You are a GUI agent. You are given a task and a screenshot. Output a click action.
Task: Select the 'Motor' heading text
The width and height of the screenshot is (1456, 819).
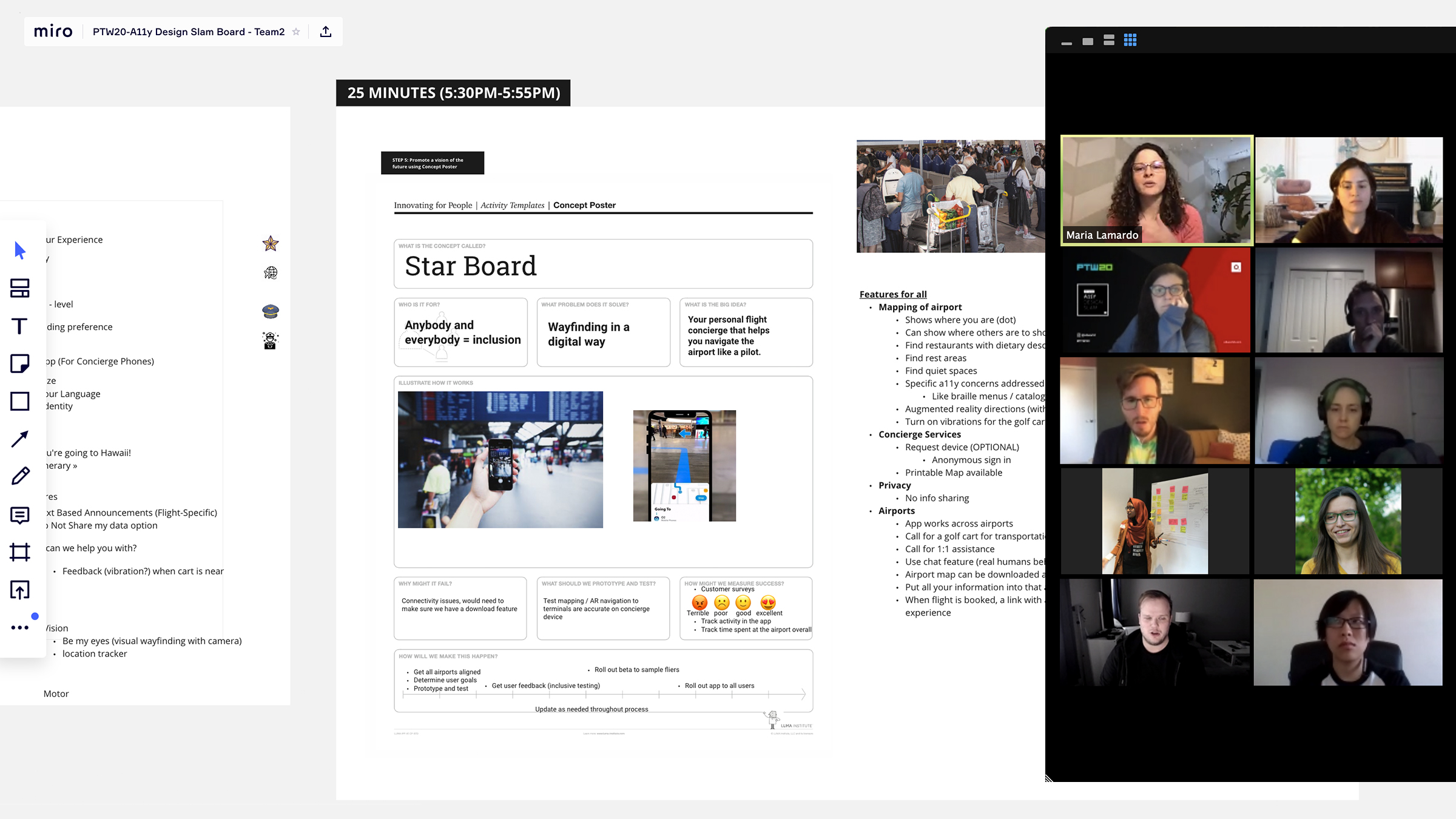click(56, 693)
